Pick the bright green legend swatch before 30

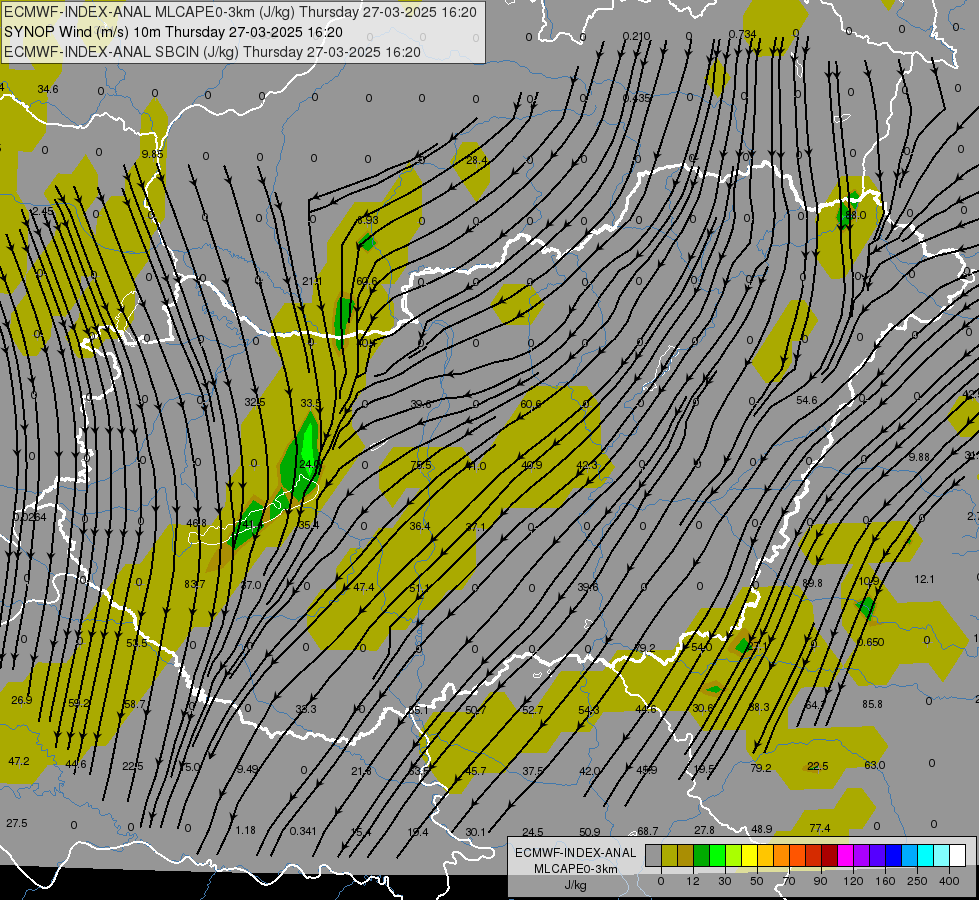[717, 856]
